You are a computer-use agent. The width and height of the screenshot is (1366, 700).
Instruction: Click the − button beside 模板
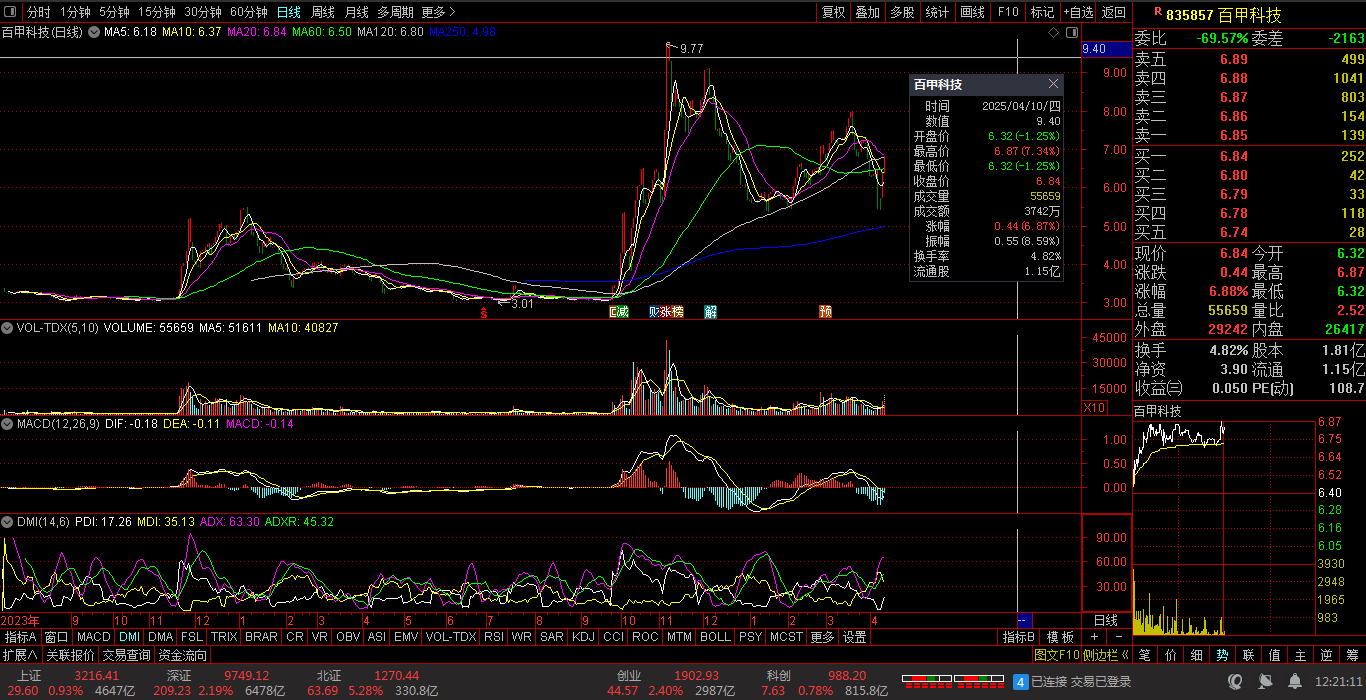[x=1118, y=637]
